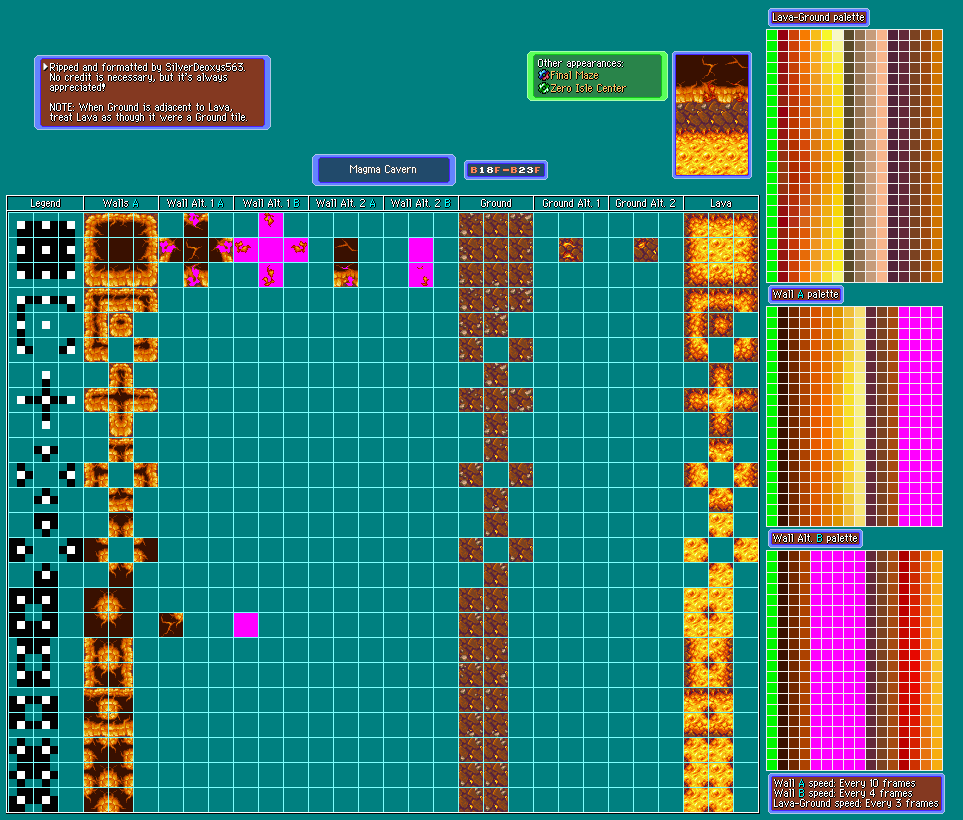
Task: Open the Final Maze link
Action: 574,76
